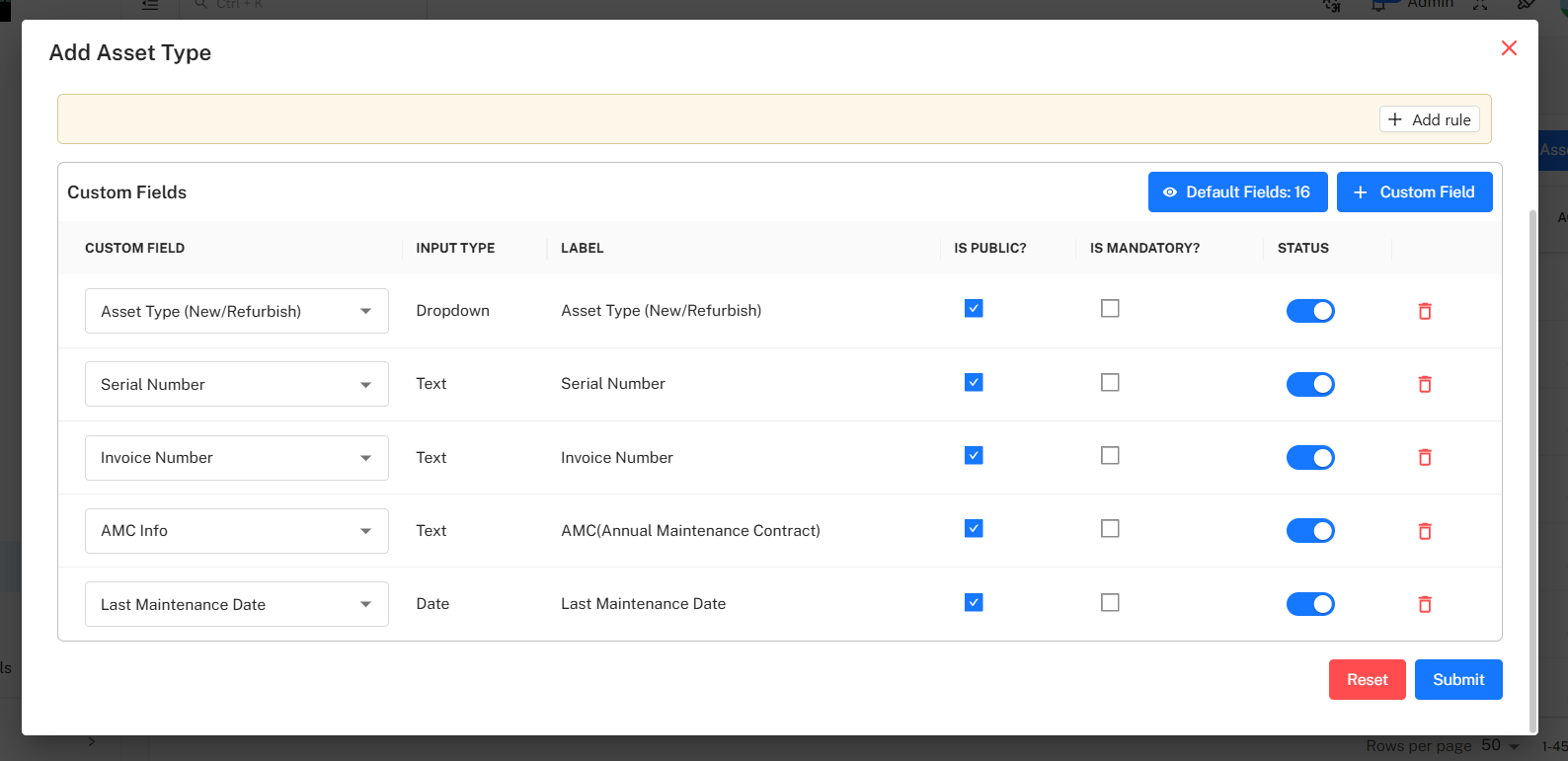Reset the asset type form
The height and width of the screenshot is (761, 1568).
coord(1367,679)
